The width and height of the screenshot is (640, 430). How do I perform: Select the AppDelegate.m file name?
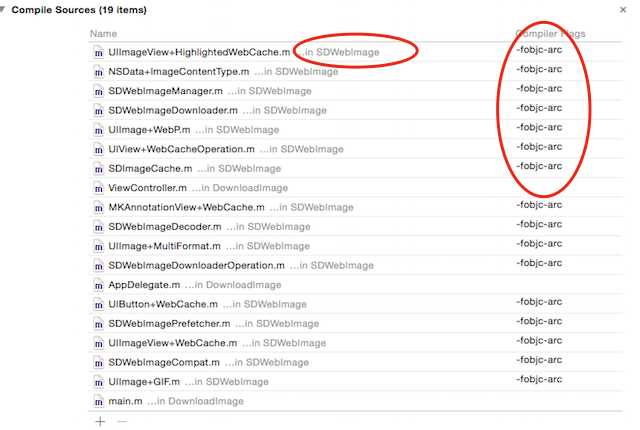click(144, 285)
